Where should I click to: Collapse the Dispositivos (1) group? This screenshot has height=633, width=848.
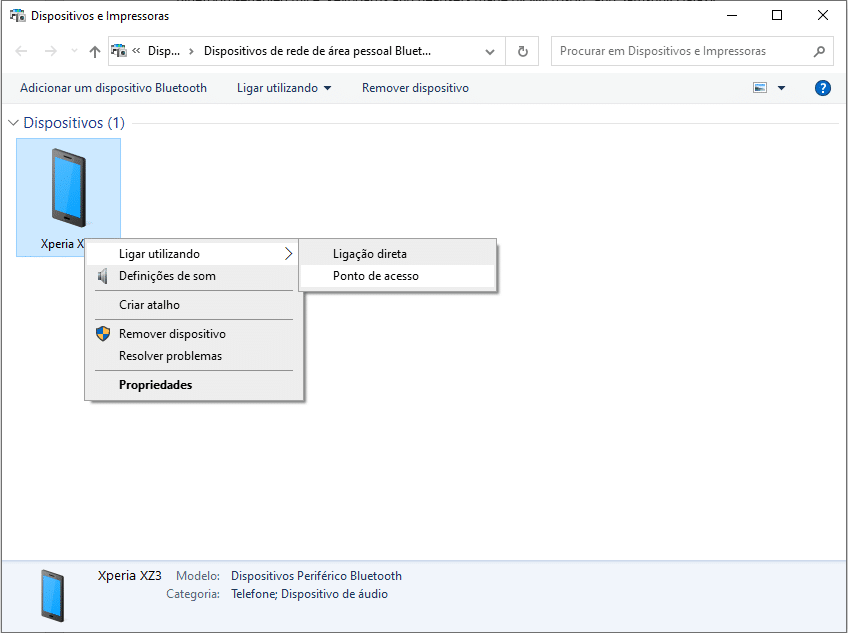[x=14, y=123]
